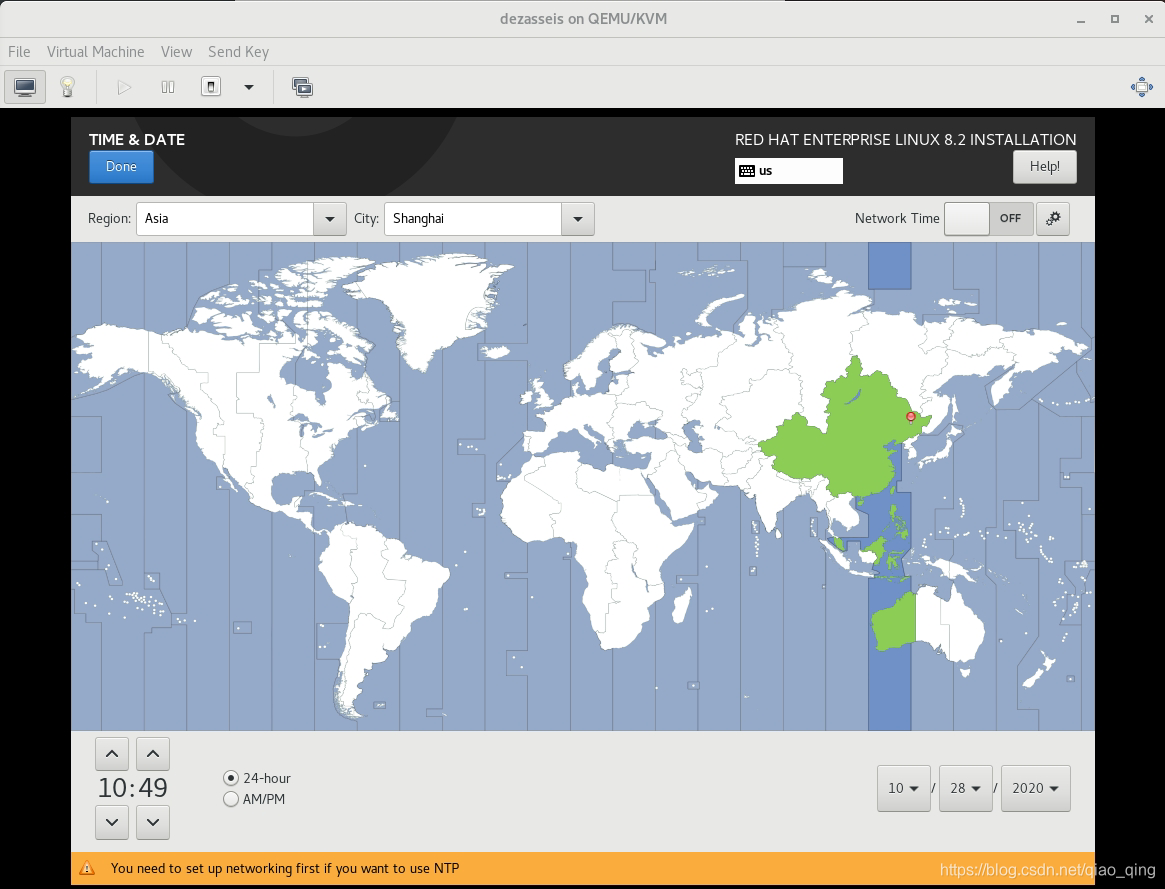The image size is (1165, 889).
Task: Switch to fullscreen view icon
Action: 1142,88
